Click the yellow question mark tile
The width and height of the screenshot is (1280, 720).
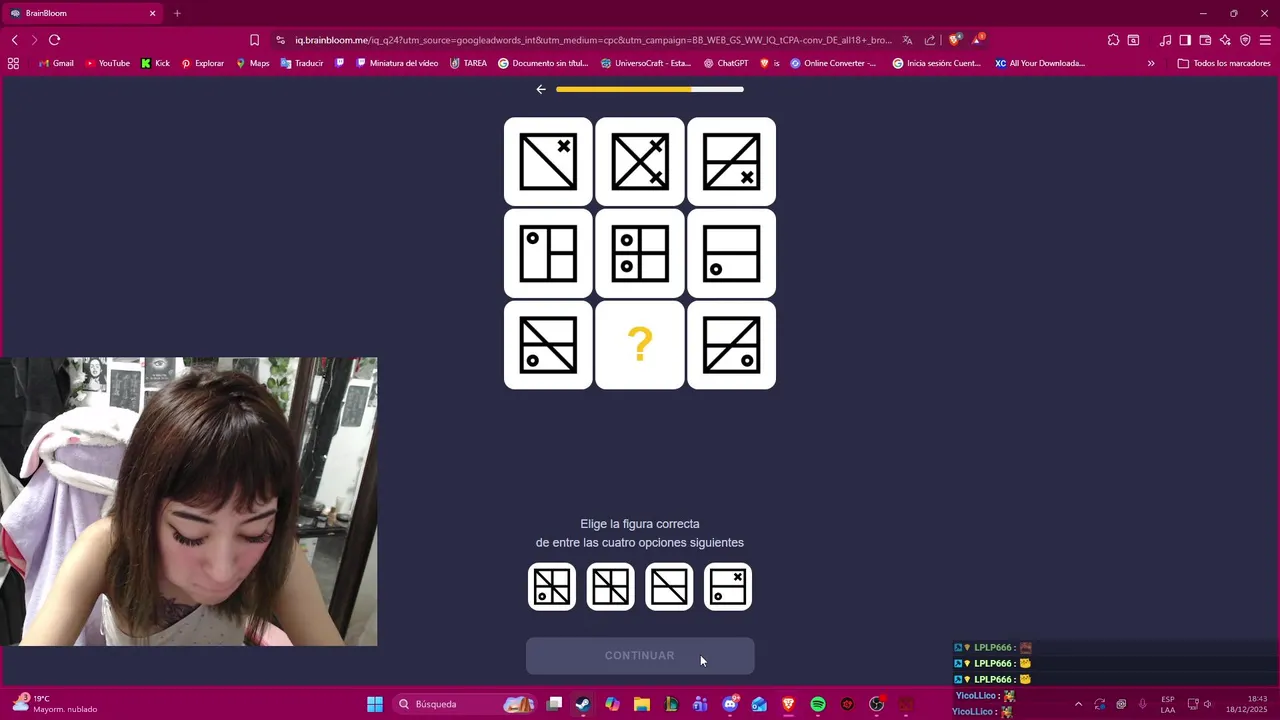pyautogui.click(x=640, y=345)
